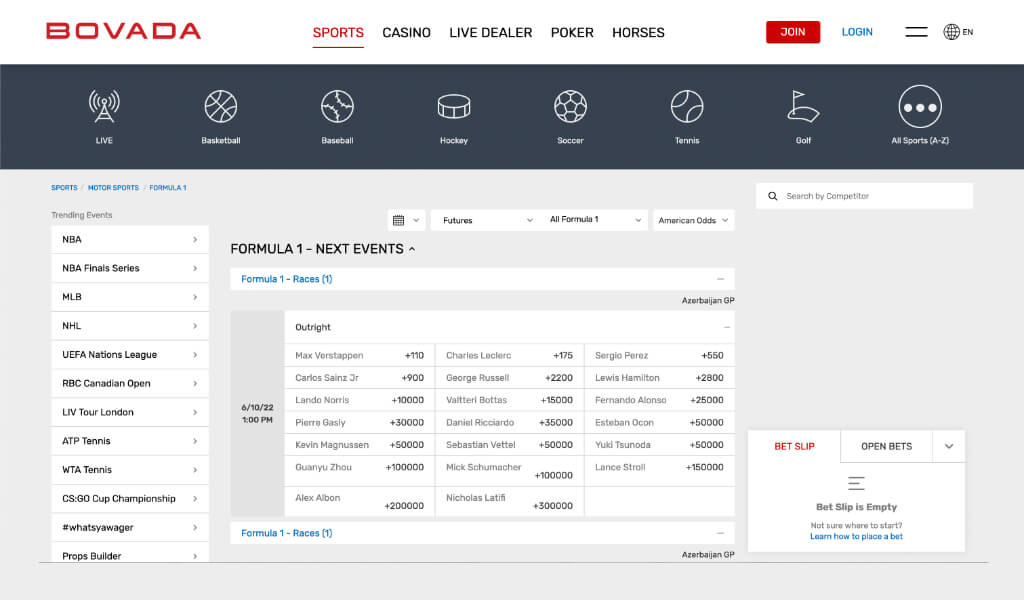Open the calendar date picker
This screenshot has height=600, width=1024.
tap(406, 220)
